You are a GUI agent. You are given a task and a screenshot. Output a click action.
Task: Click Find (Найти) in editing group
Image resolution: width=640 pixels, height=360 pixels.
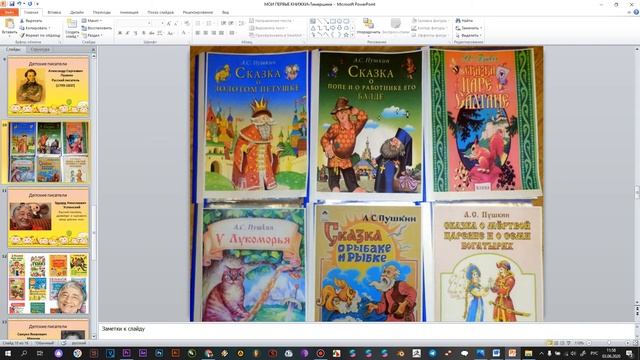[464, 20]
